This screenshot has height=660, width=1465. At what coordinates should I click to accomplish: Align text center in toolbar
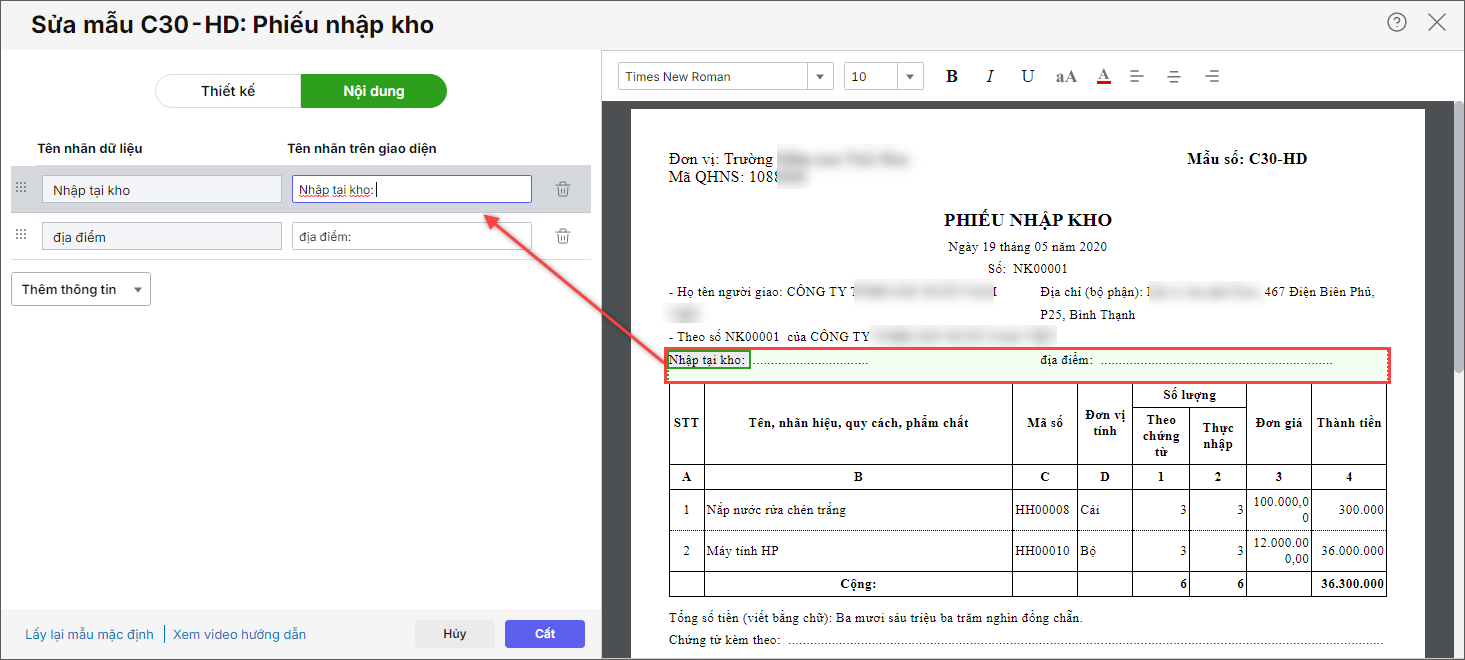(1175, 76)
